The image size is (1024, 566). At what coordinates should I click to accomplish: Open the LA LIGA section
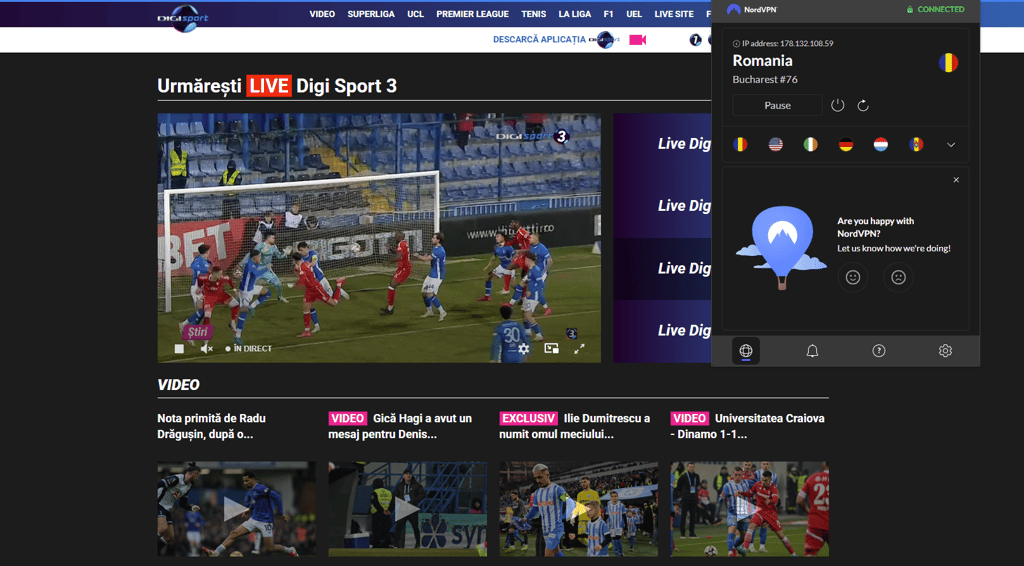coord(575,14)
